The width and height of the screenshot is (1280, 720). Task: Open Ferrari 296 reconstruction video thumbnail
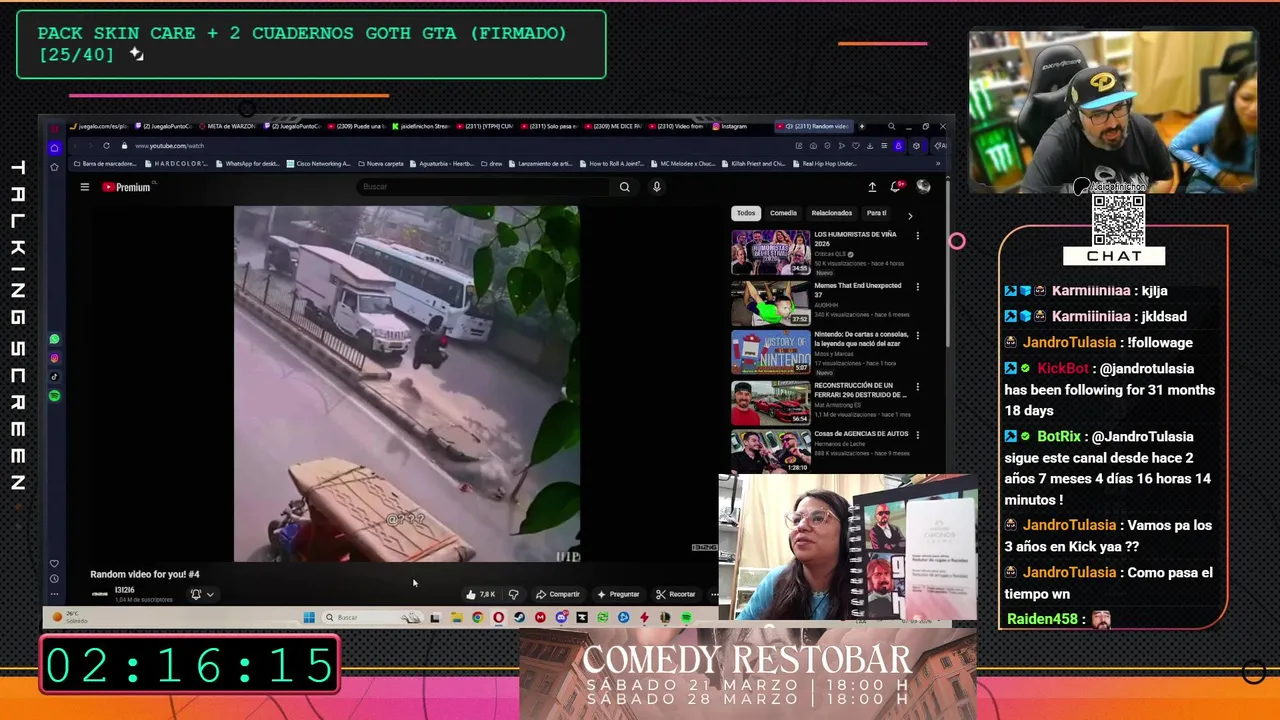point(771,401)
